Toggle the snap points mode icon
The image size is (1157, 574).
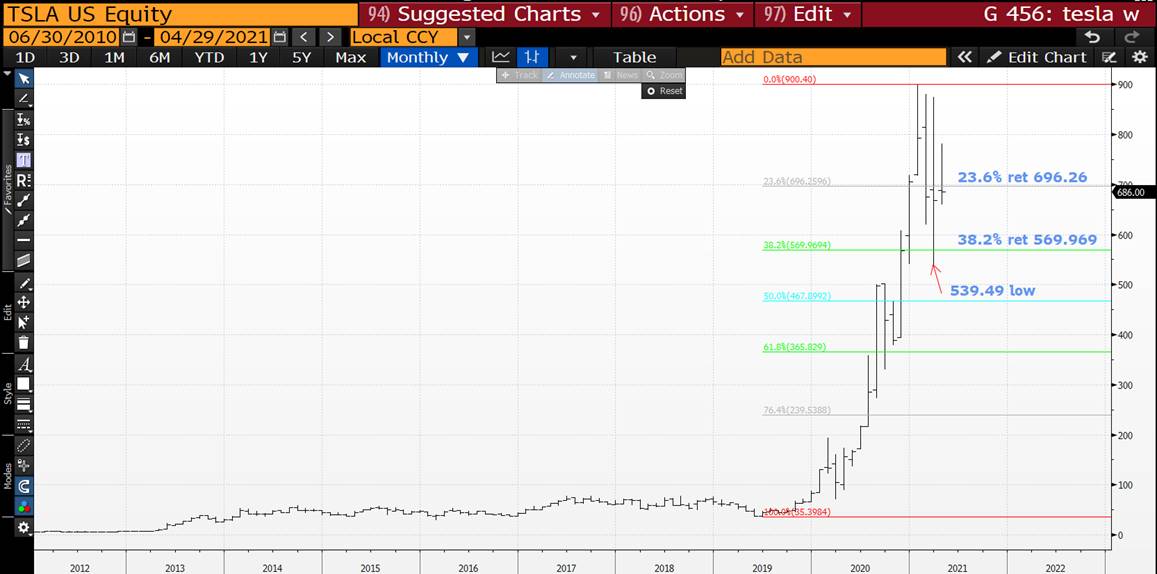click(24, 466)
